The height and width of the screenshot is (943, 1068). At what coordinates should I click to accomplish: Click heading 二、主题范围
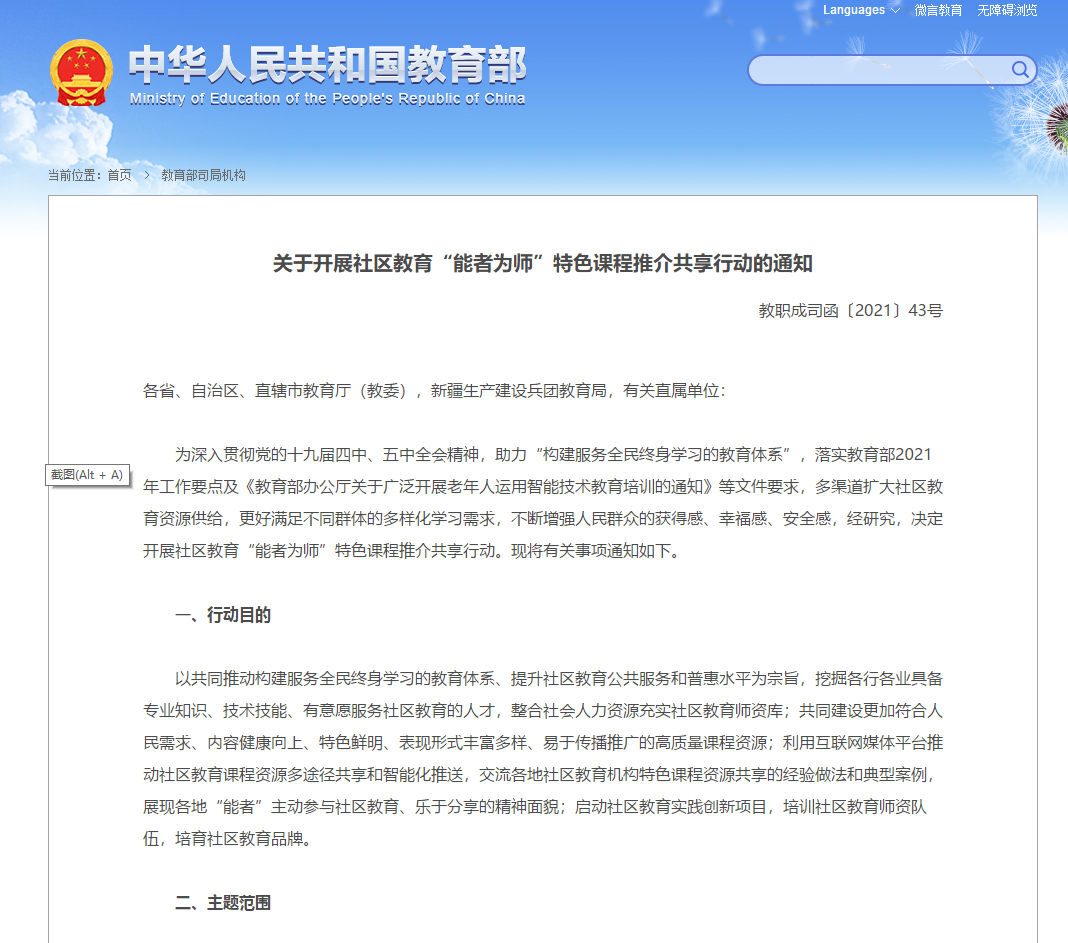[223, 903]
